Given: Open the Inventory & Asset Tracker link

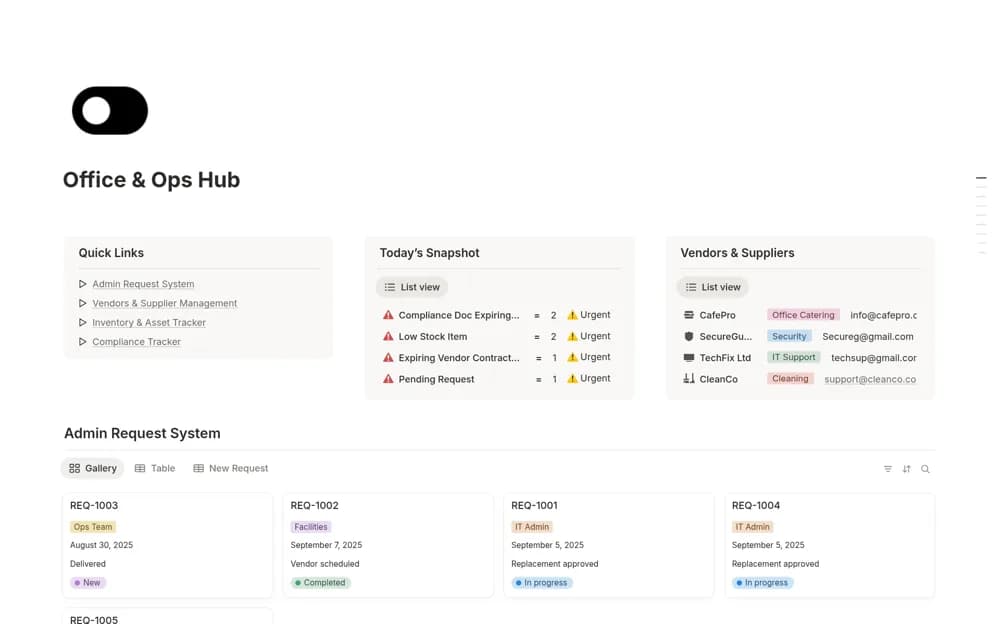Looking at the screenshot, I should (149, 322).
